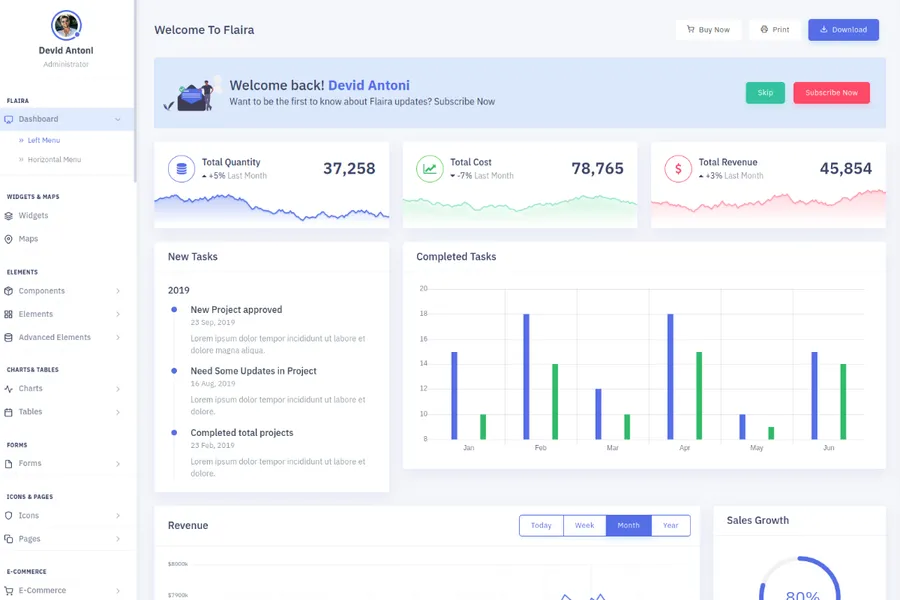Click the Devid Antoni profile avatar
900x600 pixels.
pos(66,25)
